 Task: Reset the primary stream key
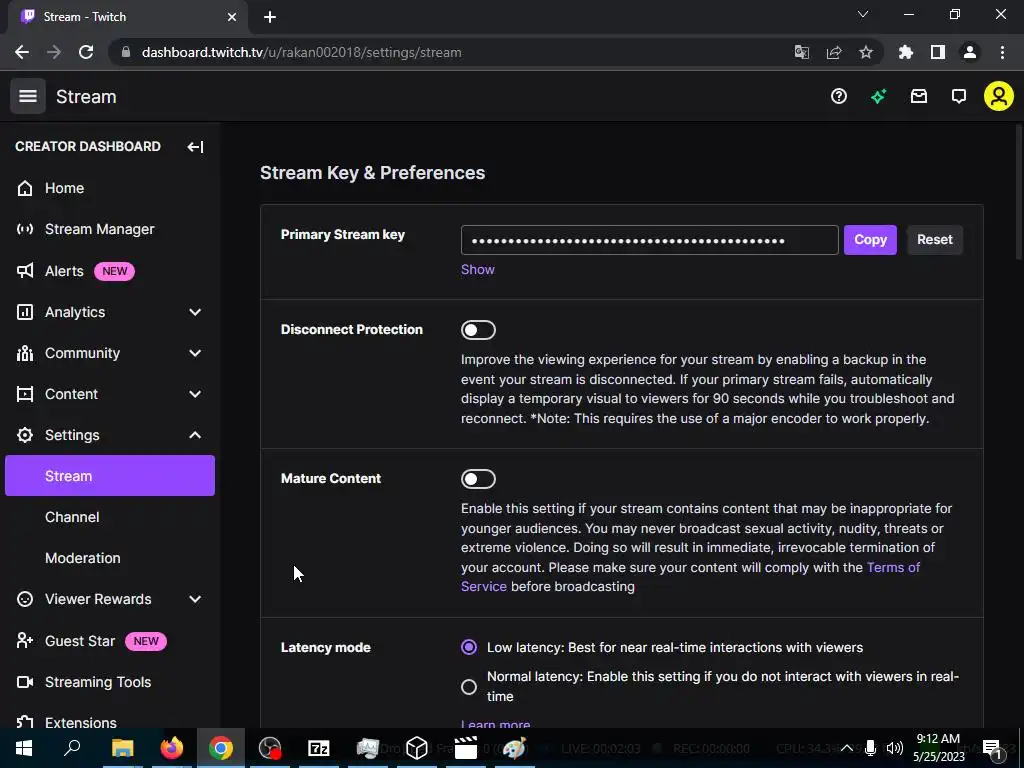[935, 240]
